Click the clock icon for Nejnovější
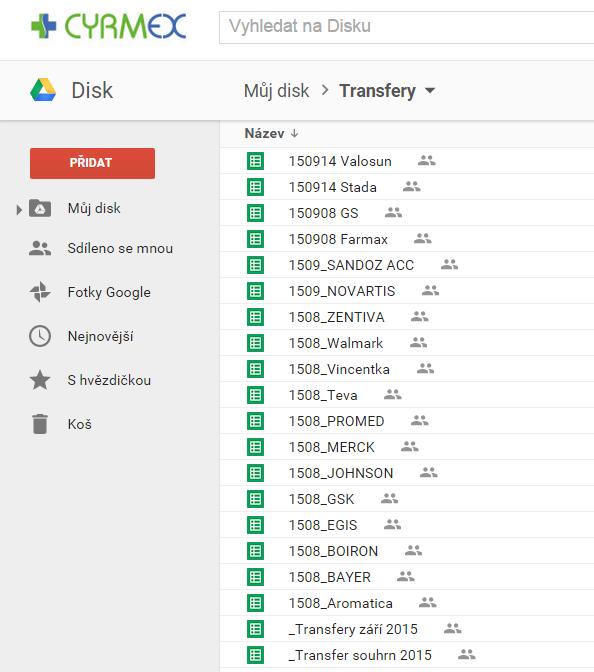 [40, 336]
